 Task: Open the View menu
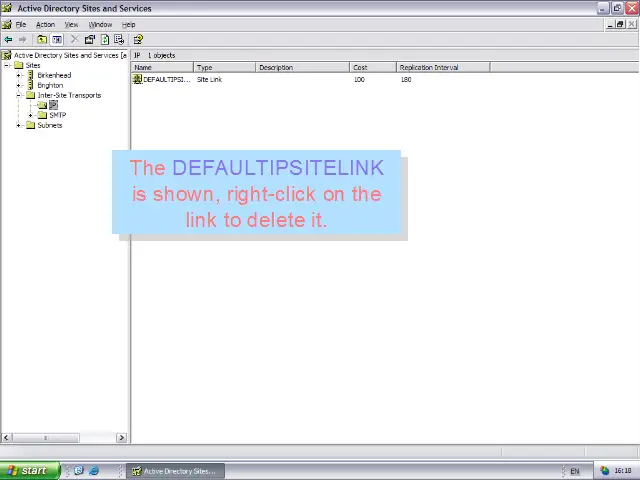(x=71, y=24)
